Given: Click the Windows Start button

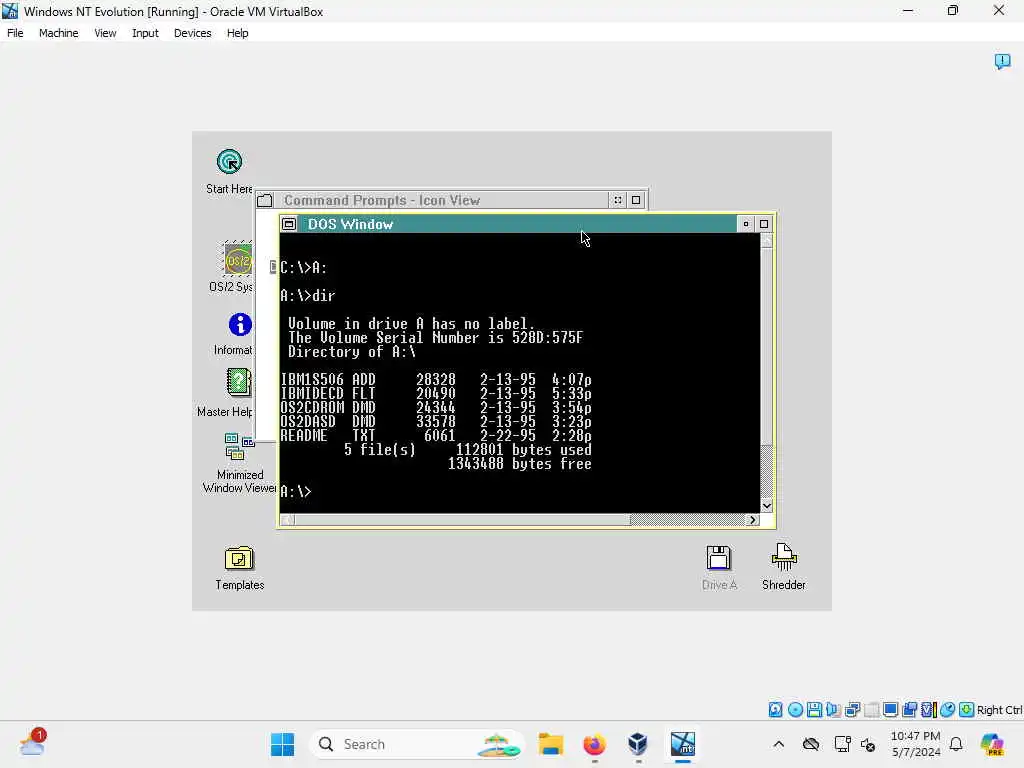Looking at the screenshot, I should pyautogui.click(x=283, y=744).
